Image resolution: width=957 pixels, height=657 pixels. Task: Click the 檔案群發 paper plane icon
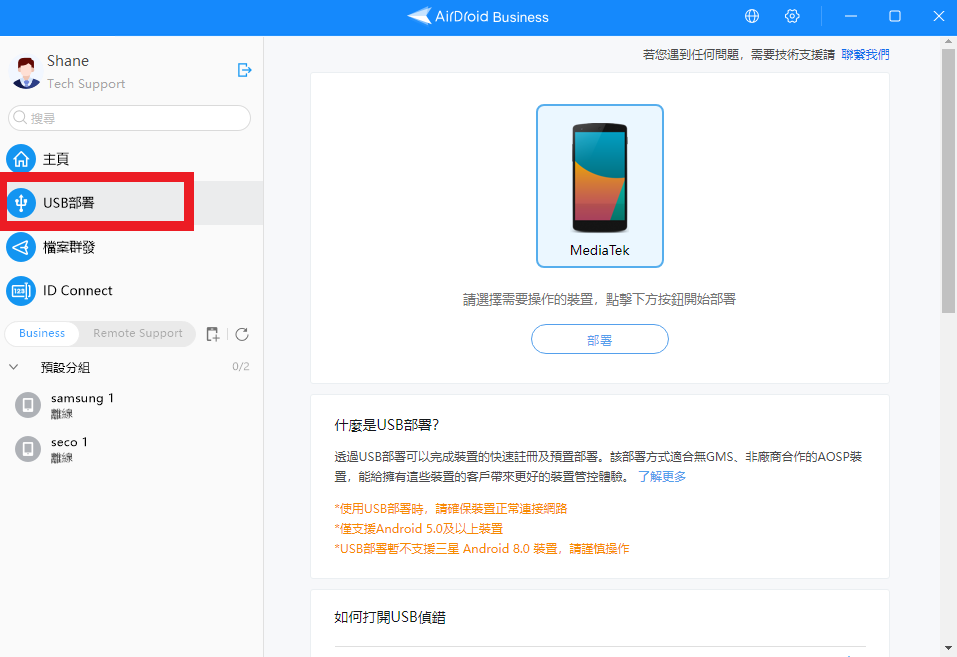pyautogui.click(x=21, y=247)
